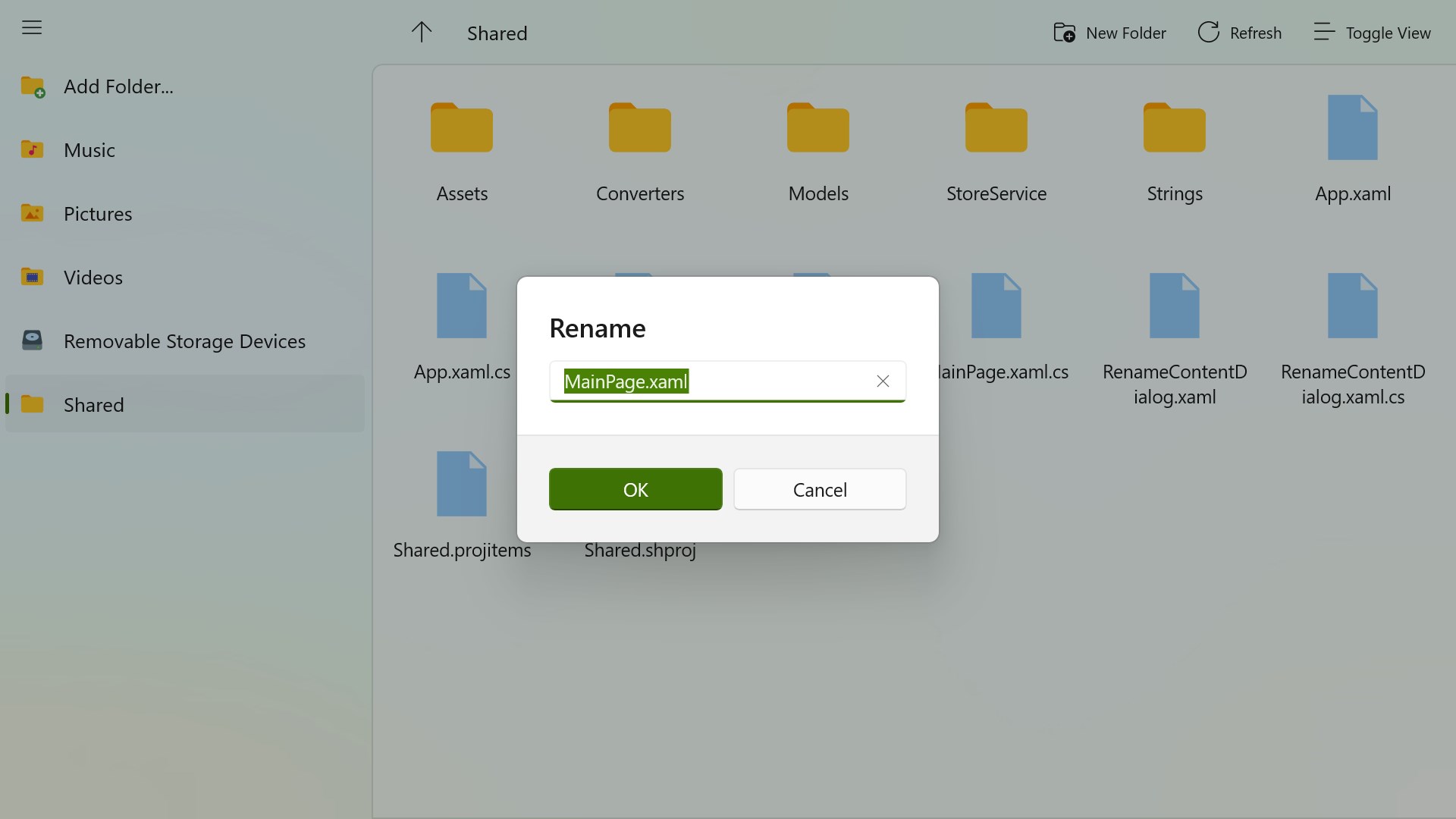Click the New Folder label
This screenshot has width=1456, height=819.
1126,33
